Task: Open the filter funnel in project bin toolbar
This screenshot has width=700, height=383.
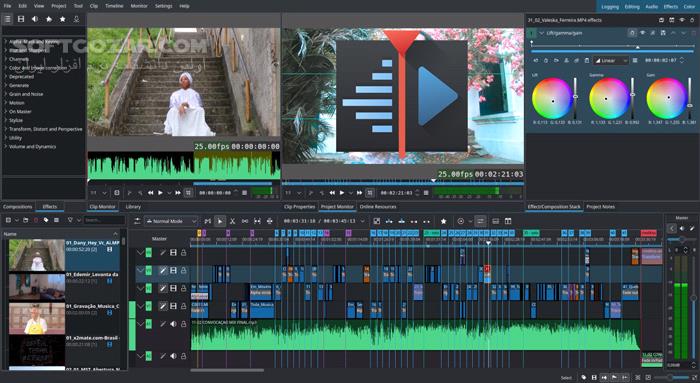Action: point(70,220)
